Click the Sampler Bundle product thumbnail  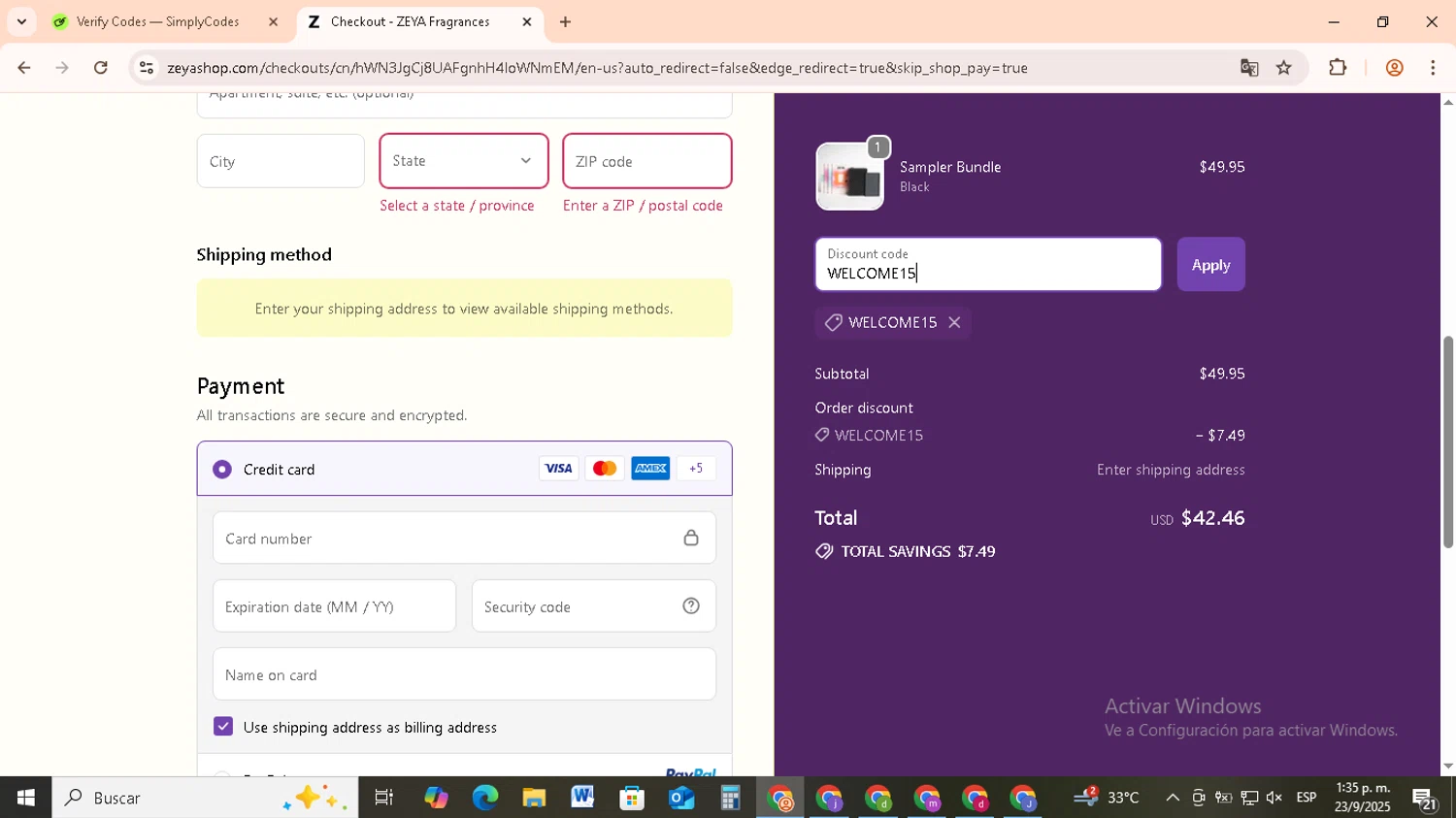[x=850, y=177]
